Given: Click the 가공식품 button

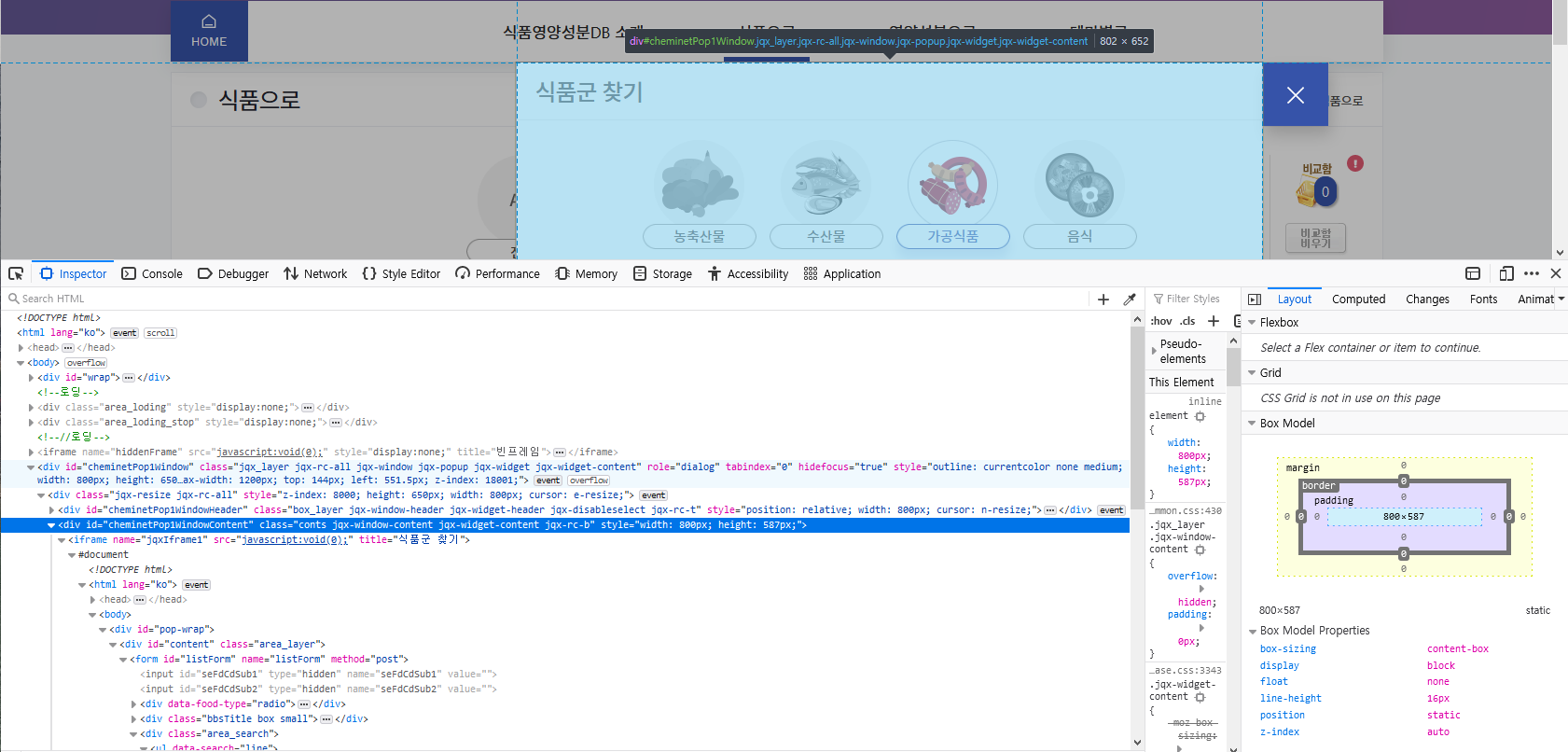Looking at the screenshot, I should pos(953,237).
